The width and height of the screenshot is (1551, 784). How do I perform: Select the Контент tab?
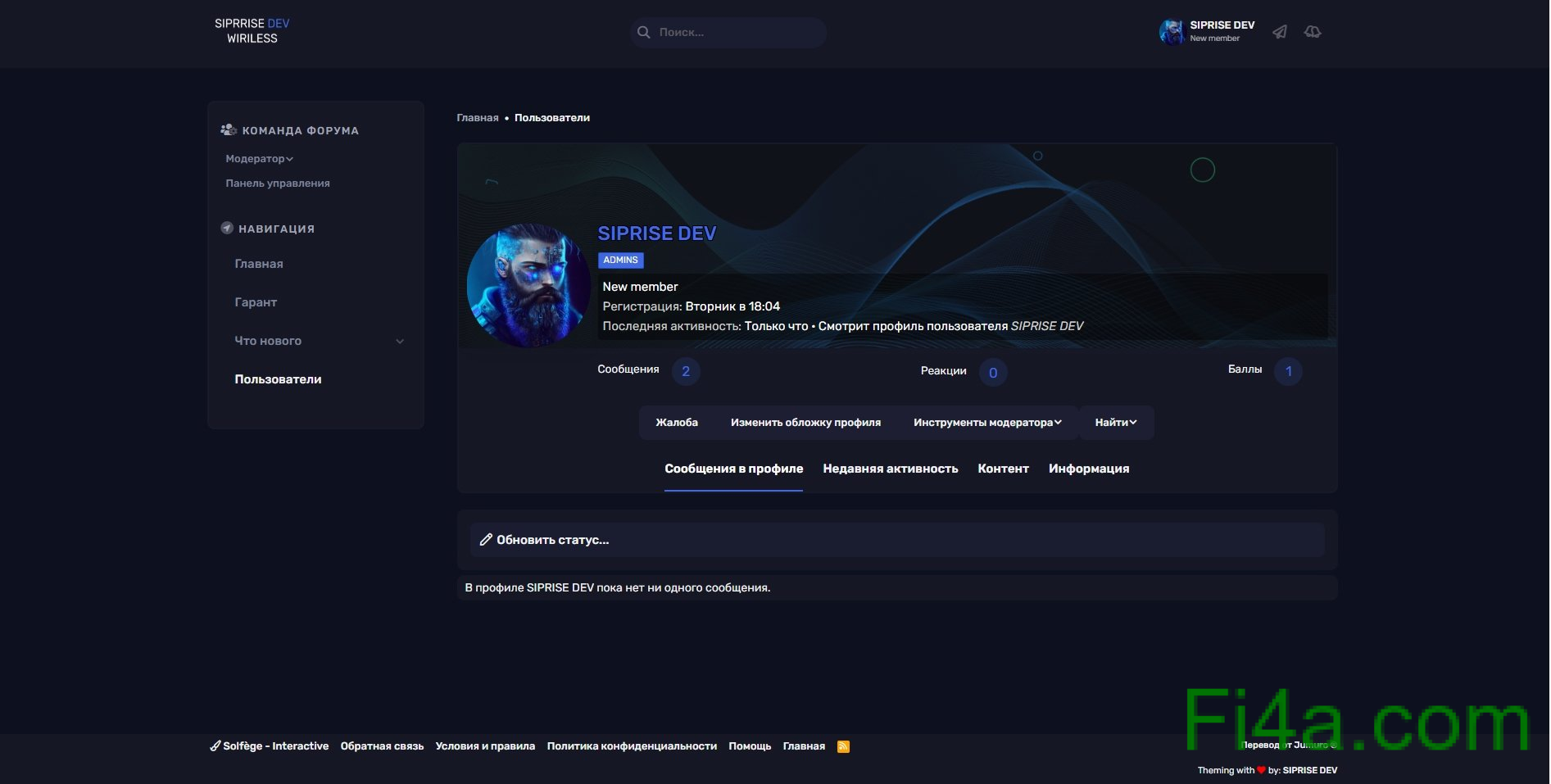click(1003, 469)
